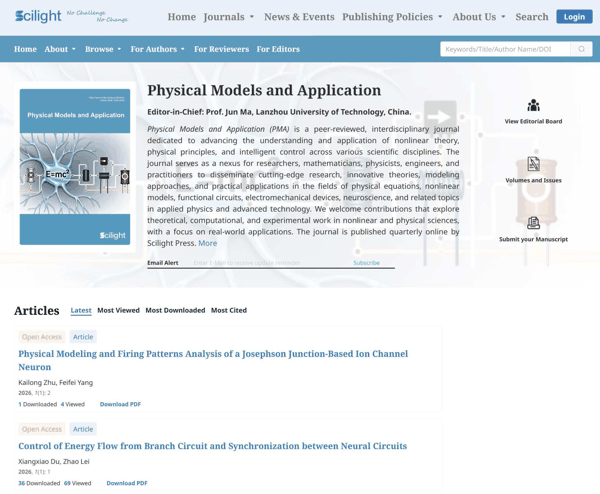Expand the Publishing Policies dropdown menu
Viewport: 600px width, 494px height.
coord(392,17)
